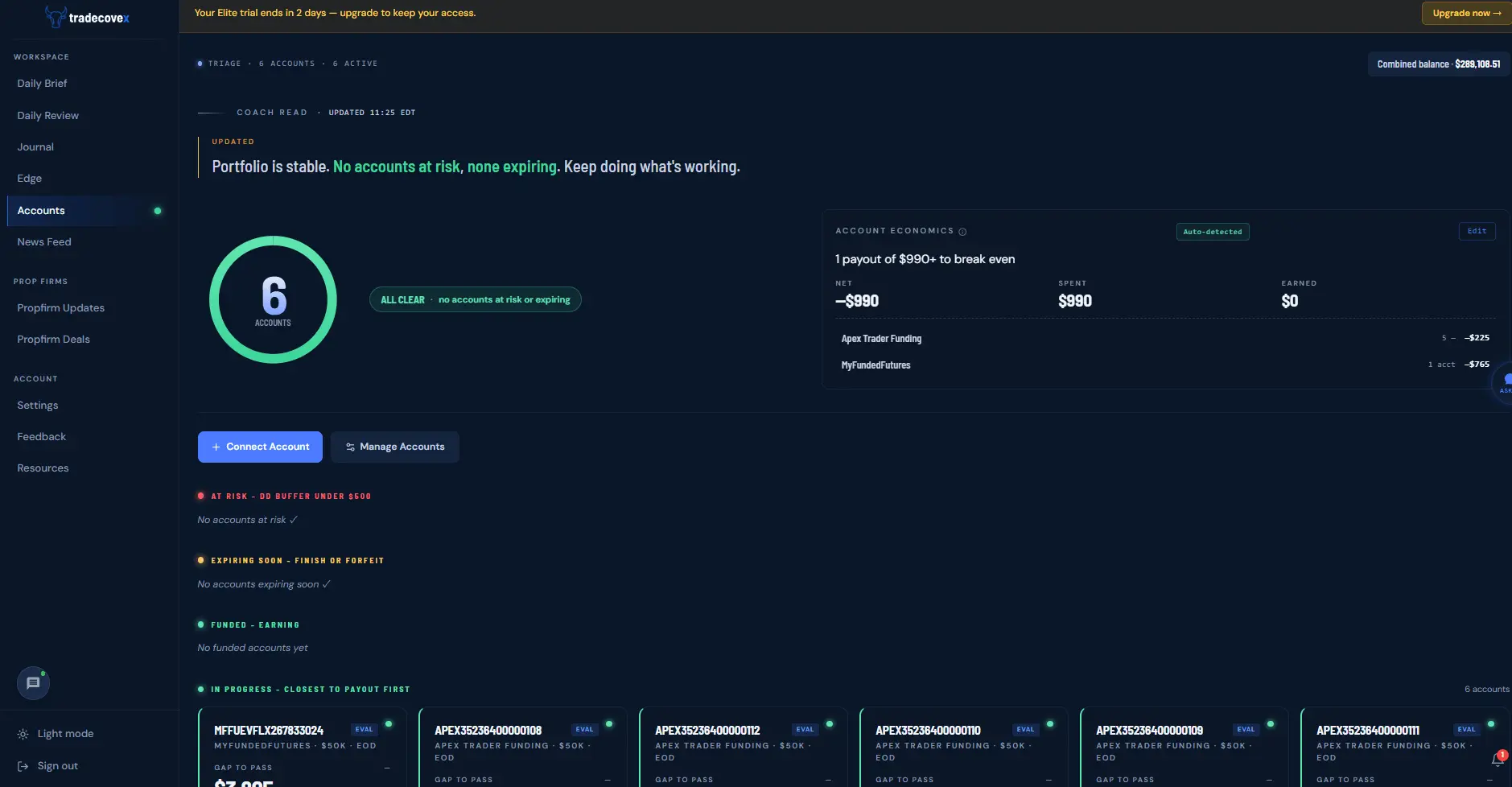Open Propfirm Deals
Viewport: 1512px width, 787px height.
coord(54,340)
